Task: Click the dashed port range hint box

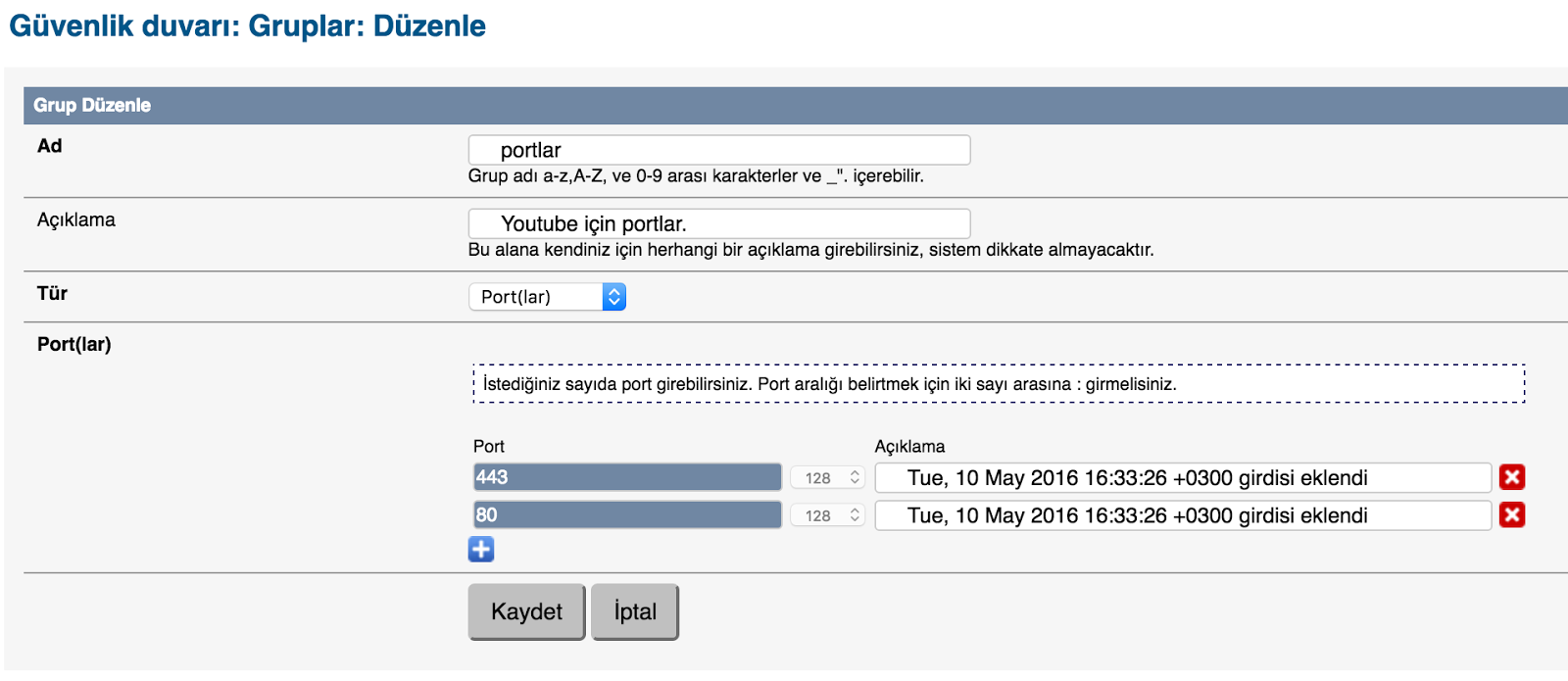Action: click(999, 383)
